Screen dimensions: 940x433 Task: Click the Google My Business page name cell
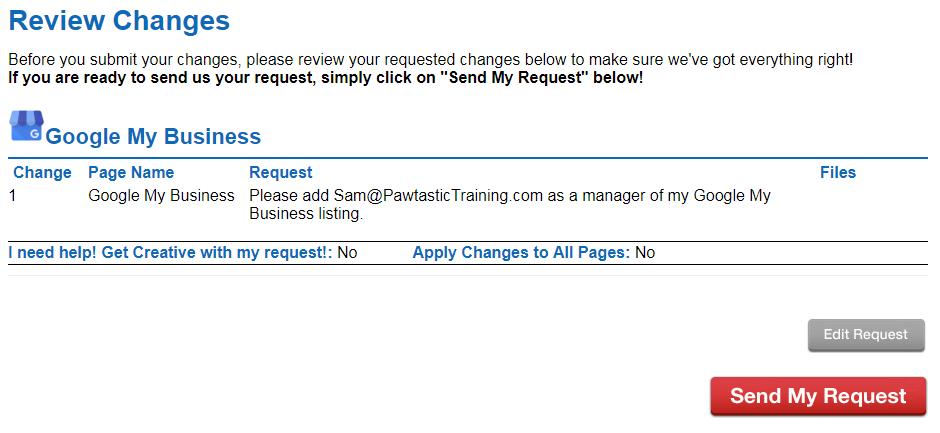161,196
